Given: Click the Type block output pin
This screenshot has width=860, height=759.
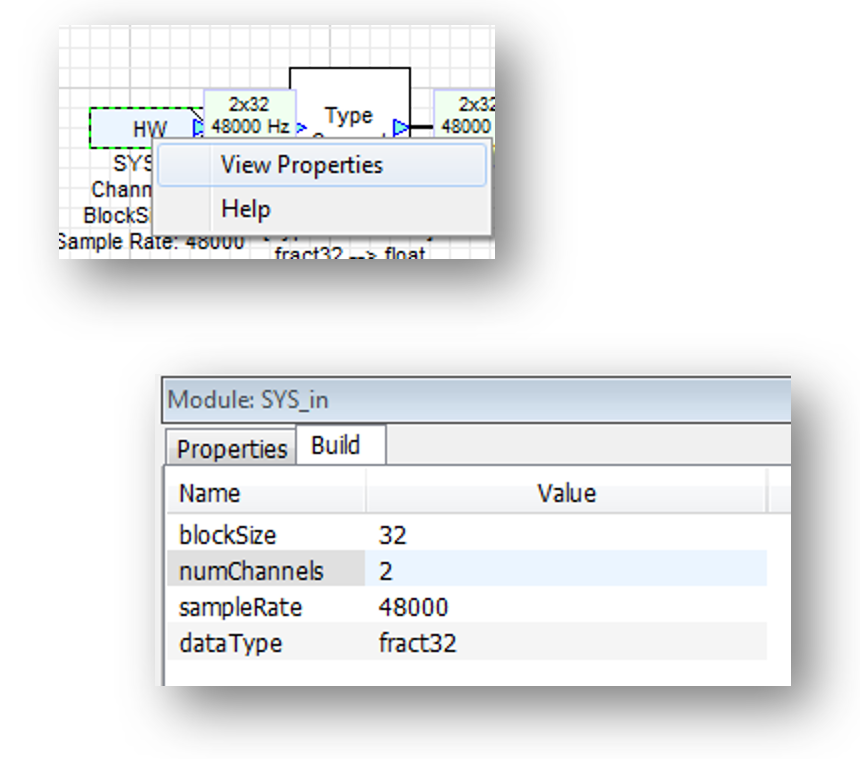Looking at the screenshot, I should tap(400, 128).
